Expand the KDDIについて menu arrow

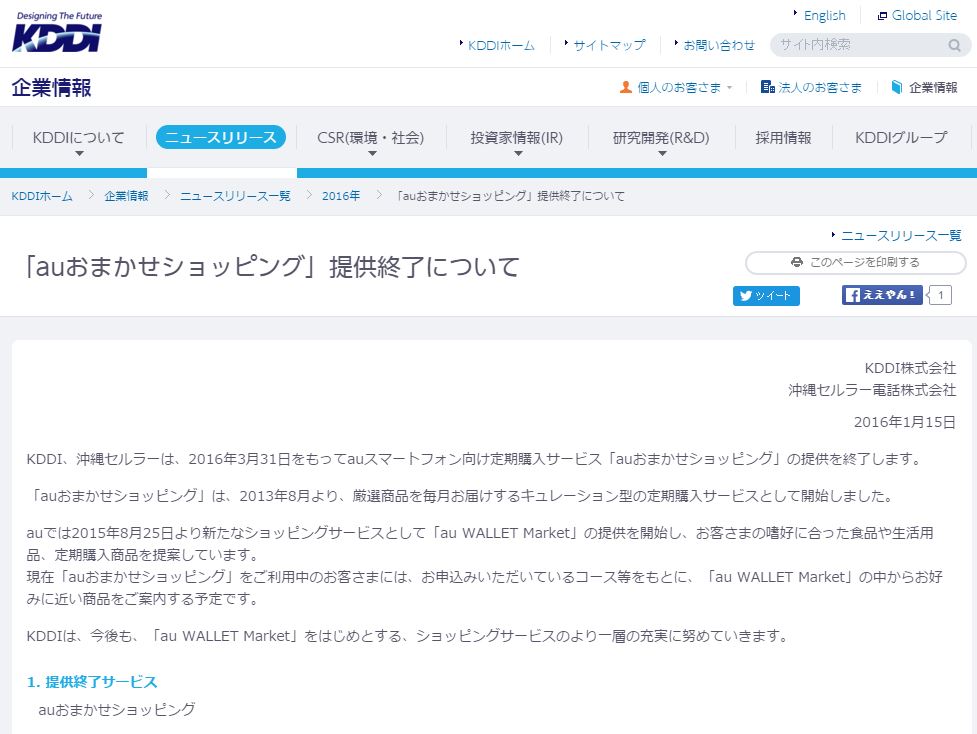point(79,153)
